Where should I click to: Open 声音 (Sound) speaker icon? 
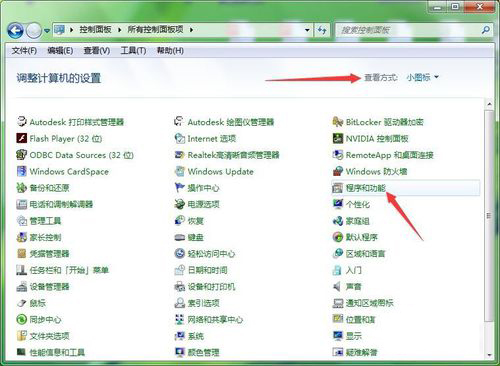pos(338,286)
